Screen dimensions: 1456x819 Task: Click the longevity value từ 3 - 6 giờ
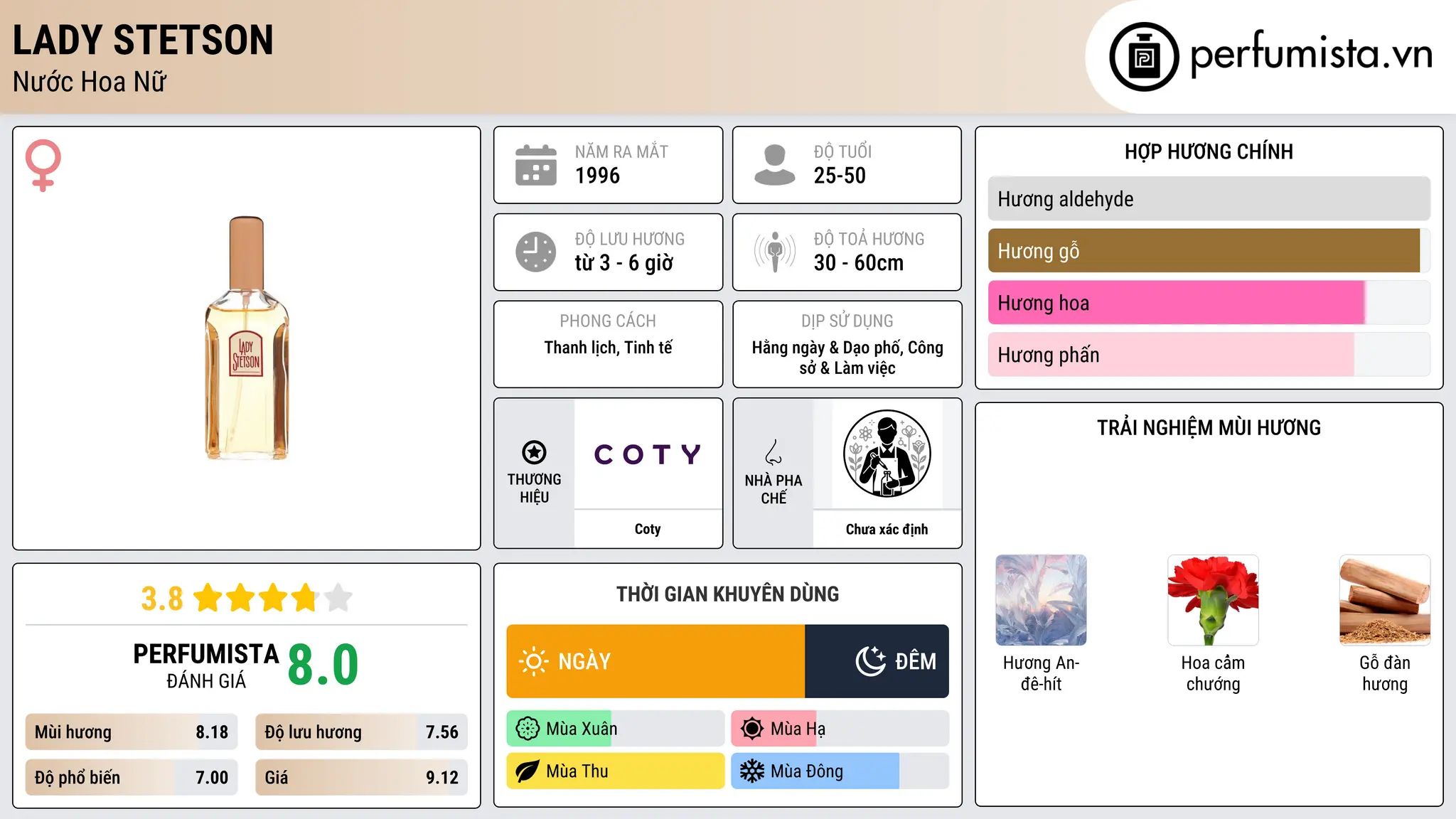coord(623,263)
